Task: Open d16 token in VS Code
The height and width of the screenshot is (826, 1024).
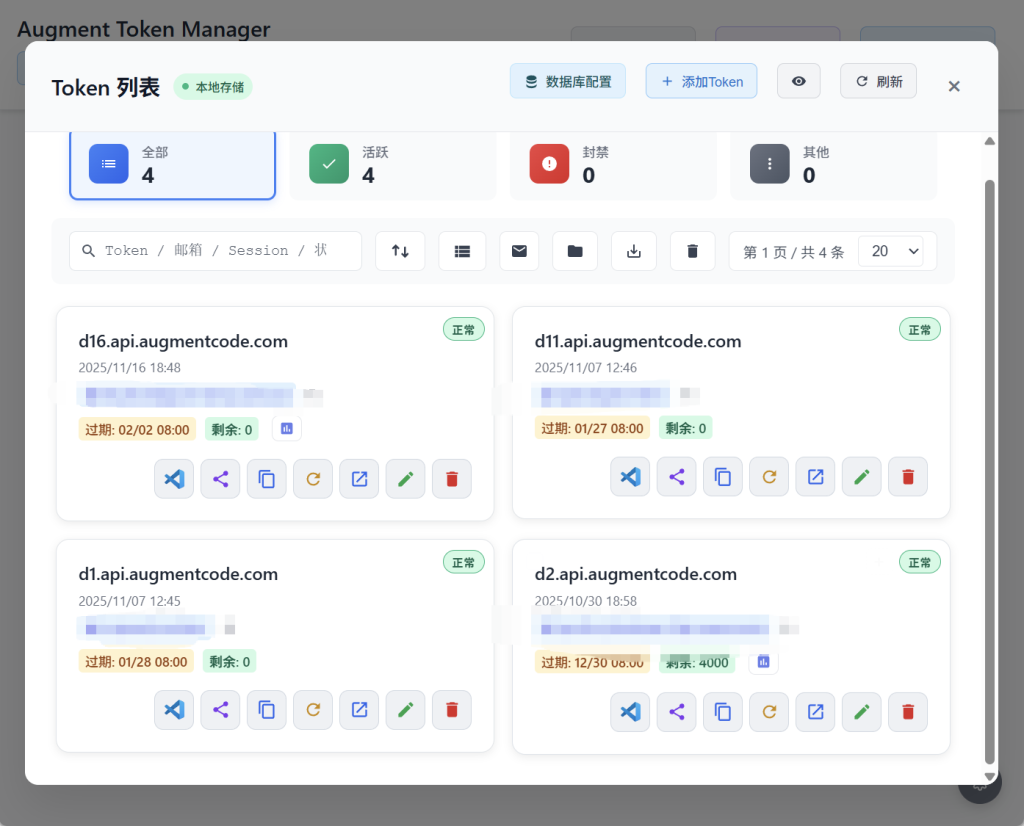Action: [x=174, y=479]
